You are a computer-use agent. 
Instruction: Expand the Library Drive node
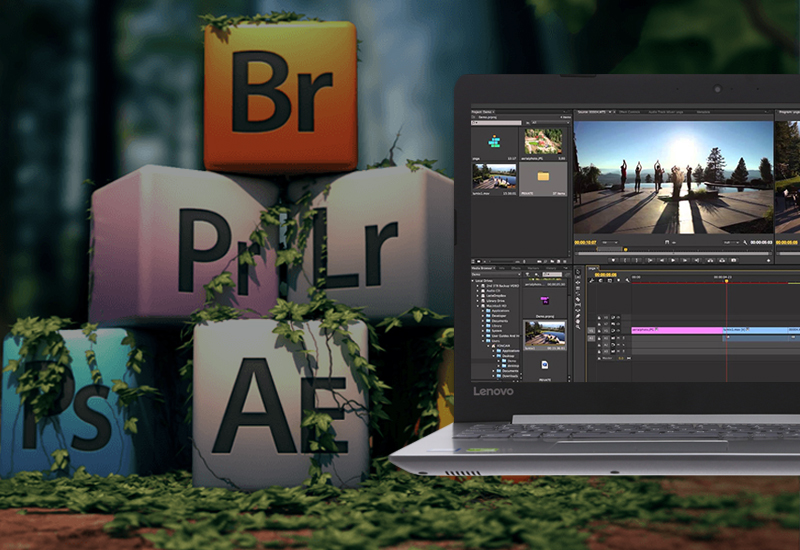pos(478,301)
